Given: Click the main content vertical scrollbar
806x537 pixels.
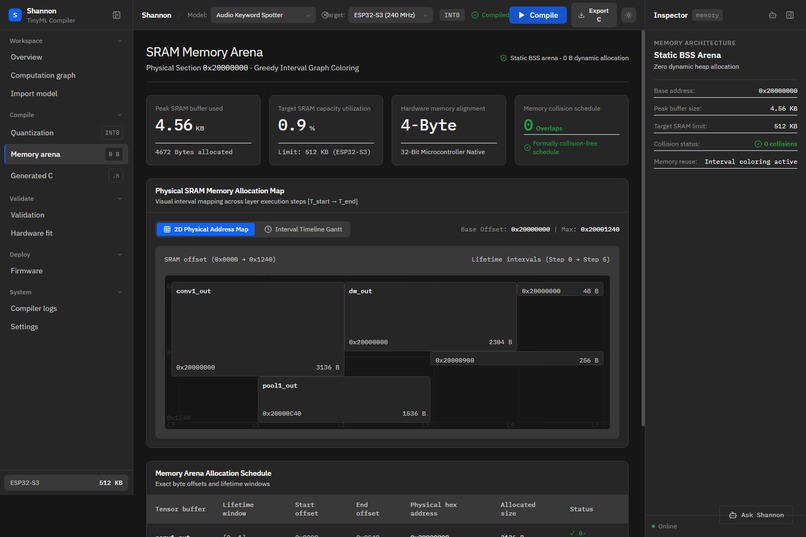Looking at the screenshot, I should (x=643, y=228).
